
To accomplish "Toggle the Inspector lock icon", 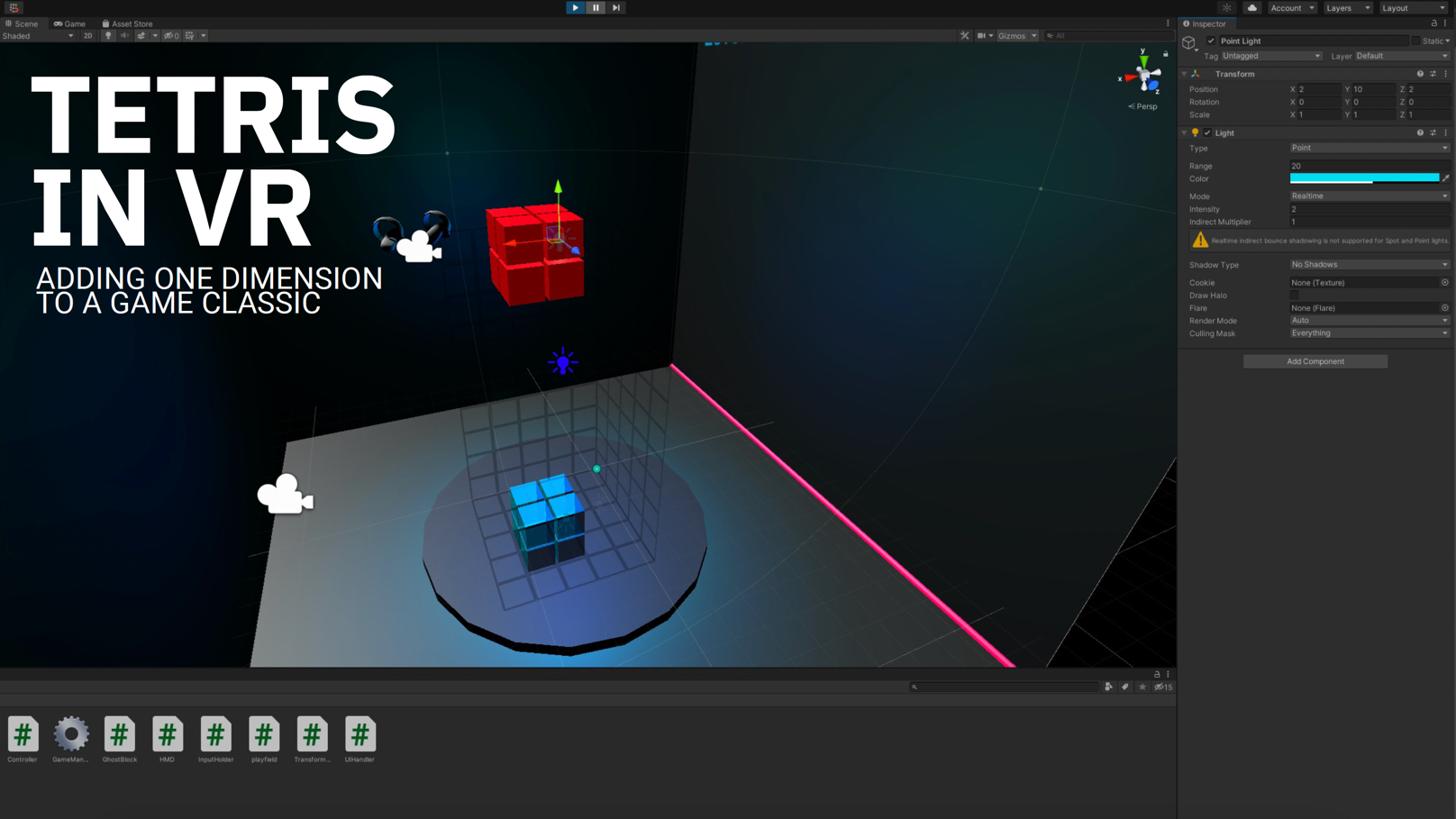I will click(x=1434, y=23).
